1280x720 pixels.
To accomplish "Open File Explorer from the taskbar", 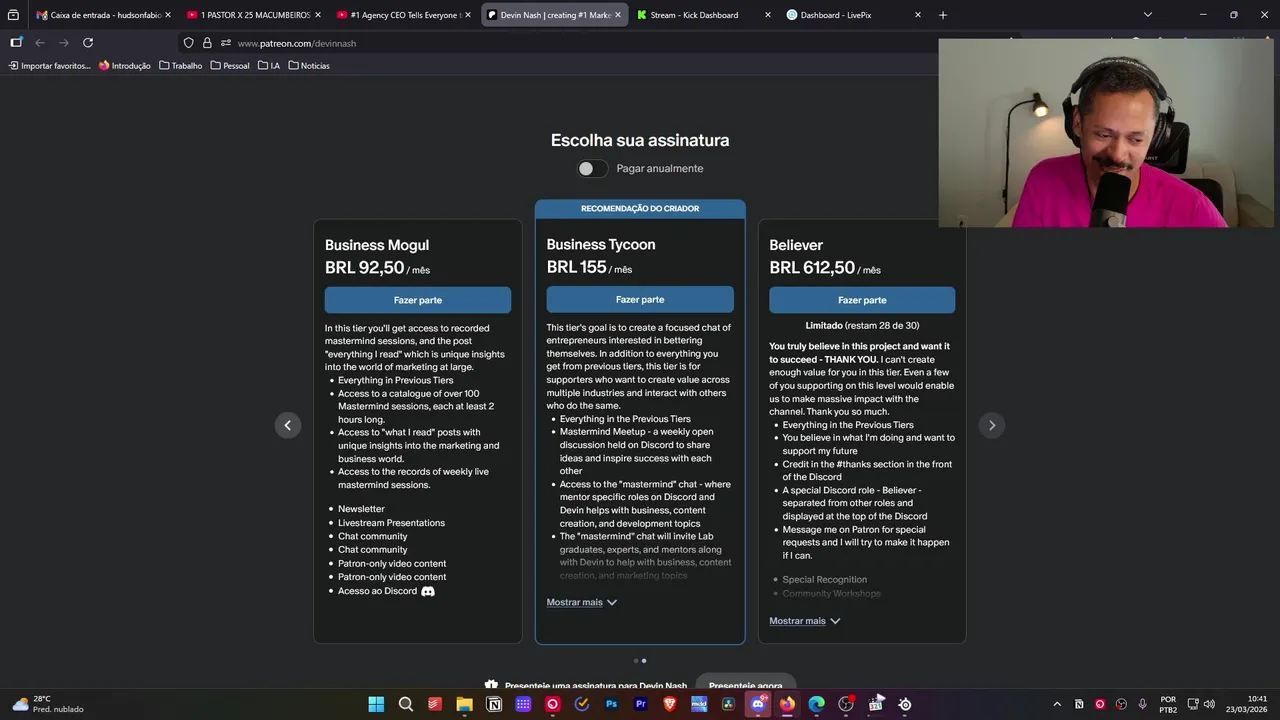I will pyautogui.click(x=464, y=704).
